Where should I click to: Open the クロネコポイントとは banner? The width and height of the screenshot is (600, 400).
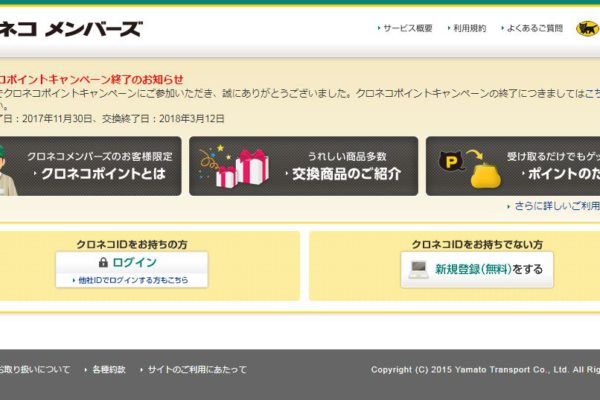pos(90,166)
